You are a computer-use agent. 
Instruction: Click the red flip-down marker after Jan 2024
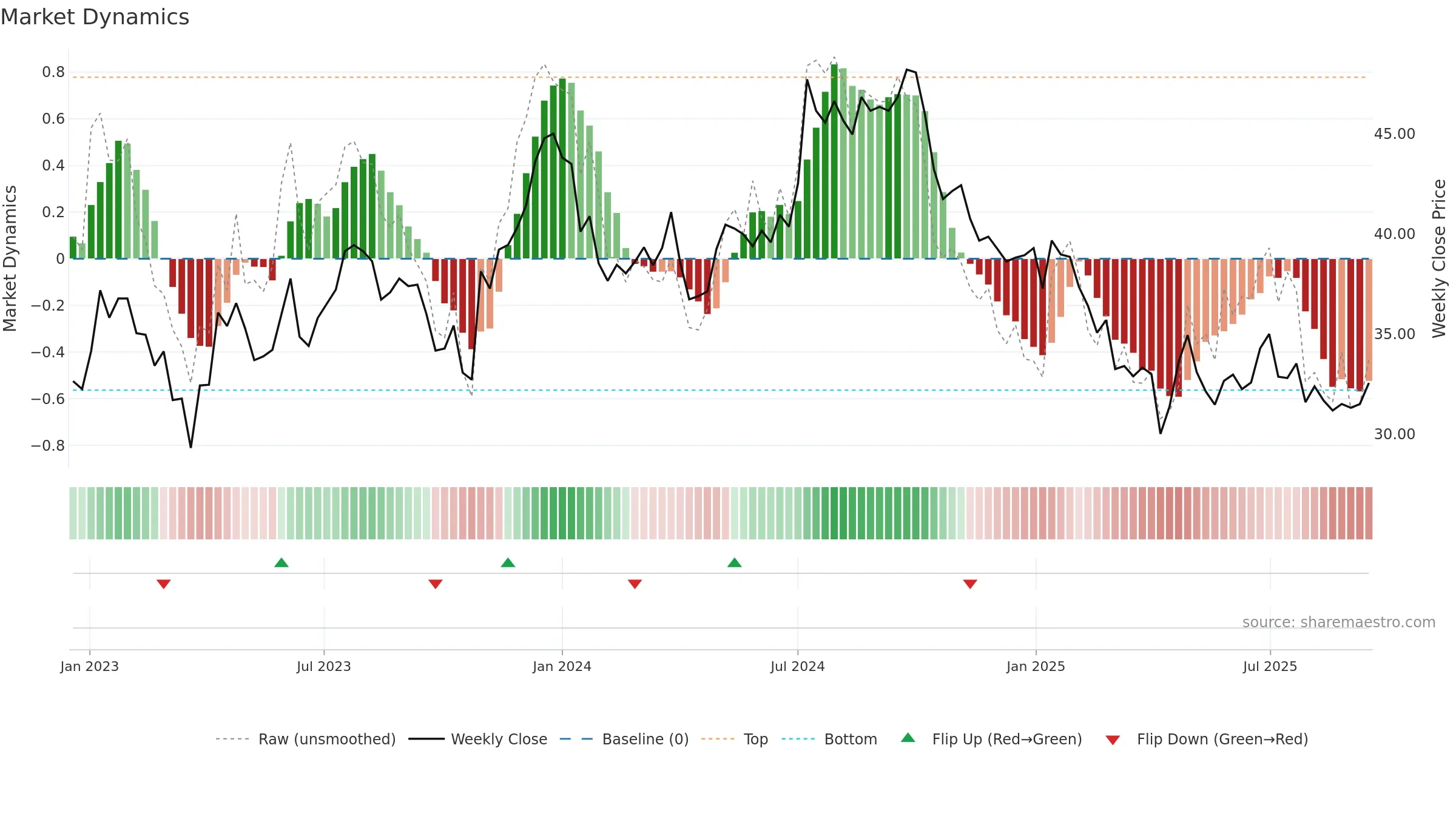point(635,584)
